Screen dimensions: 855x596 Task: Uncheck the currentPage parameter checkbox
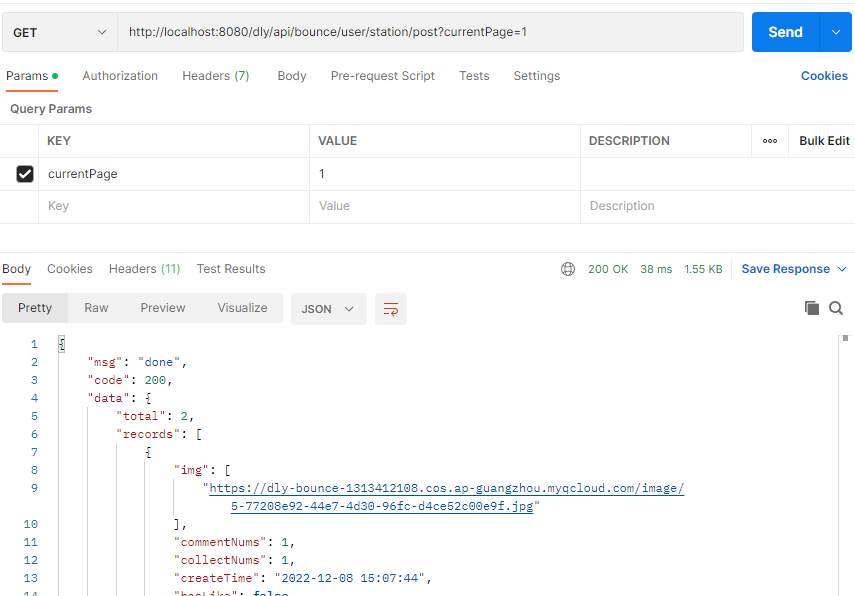(25, 174)
